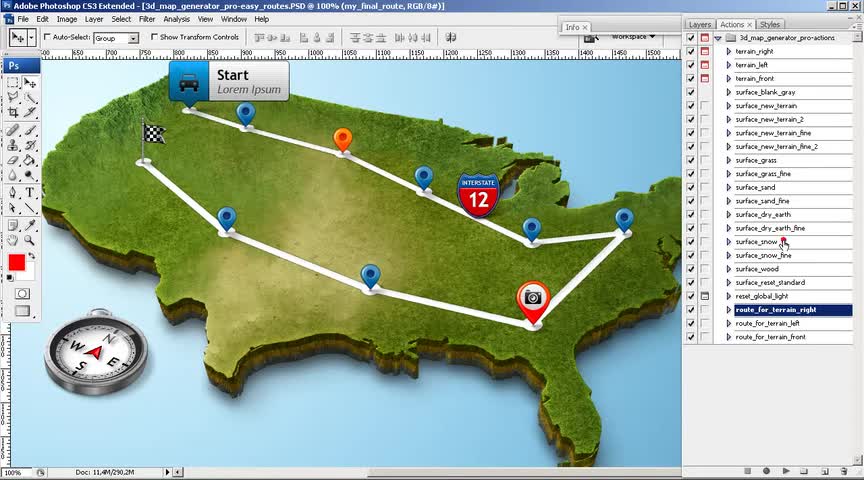864x480 pixels.
Task: Switch to the Styles tab
Action: tap(770, 25)
